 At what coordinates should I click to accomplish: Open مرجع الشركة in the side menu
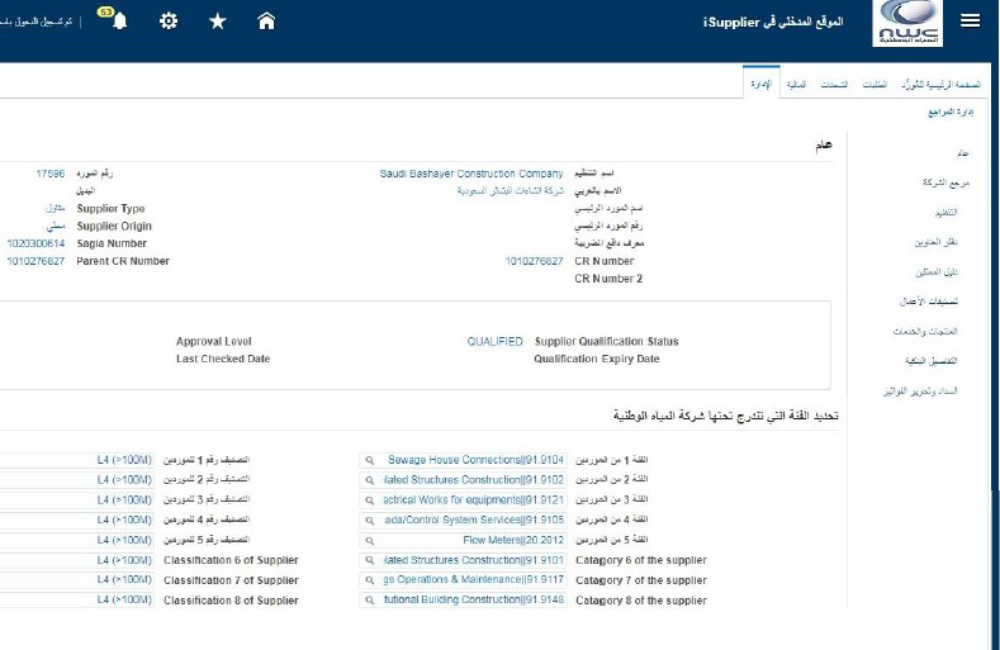(946, 182)
